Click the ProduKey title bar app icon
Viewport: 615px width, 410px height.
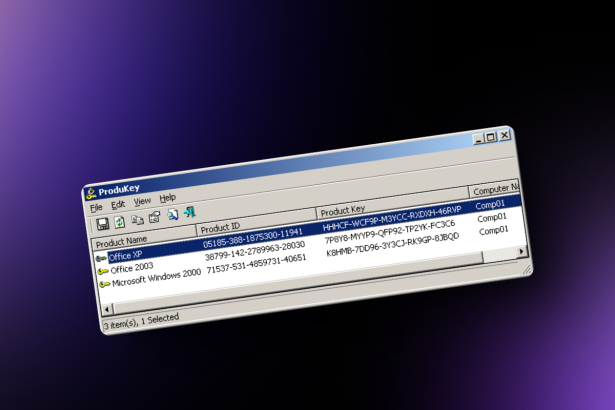(91, 193)
